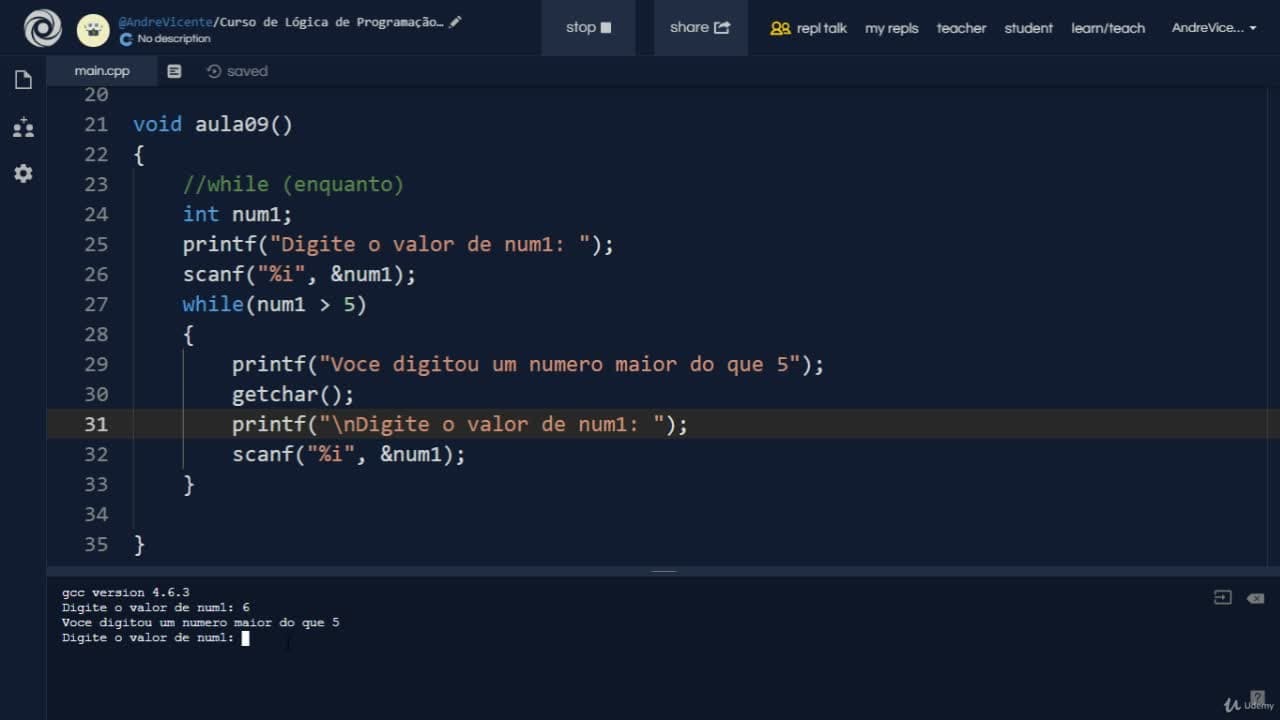Click the line 26 scanf statement
Viewport: 1280px width, 720px height.
coord(299,274)
